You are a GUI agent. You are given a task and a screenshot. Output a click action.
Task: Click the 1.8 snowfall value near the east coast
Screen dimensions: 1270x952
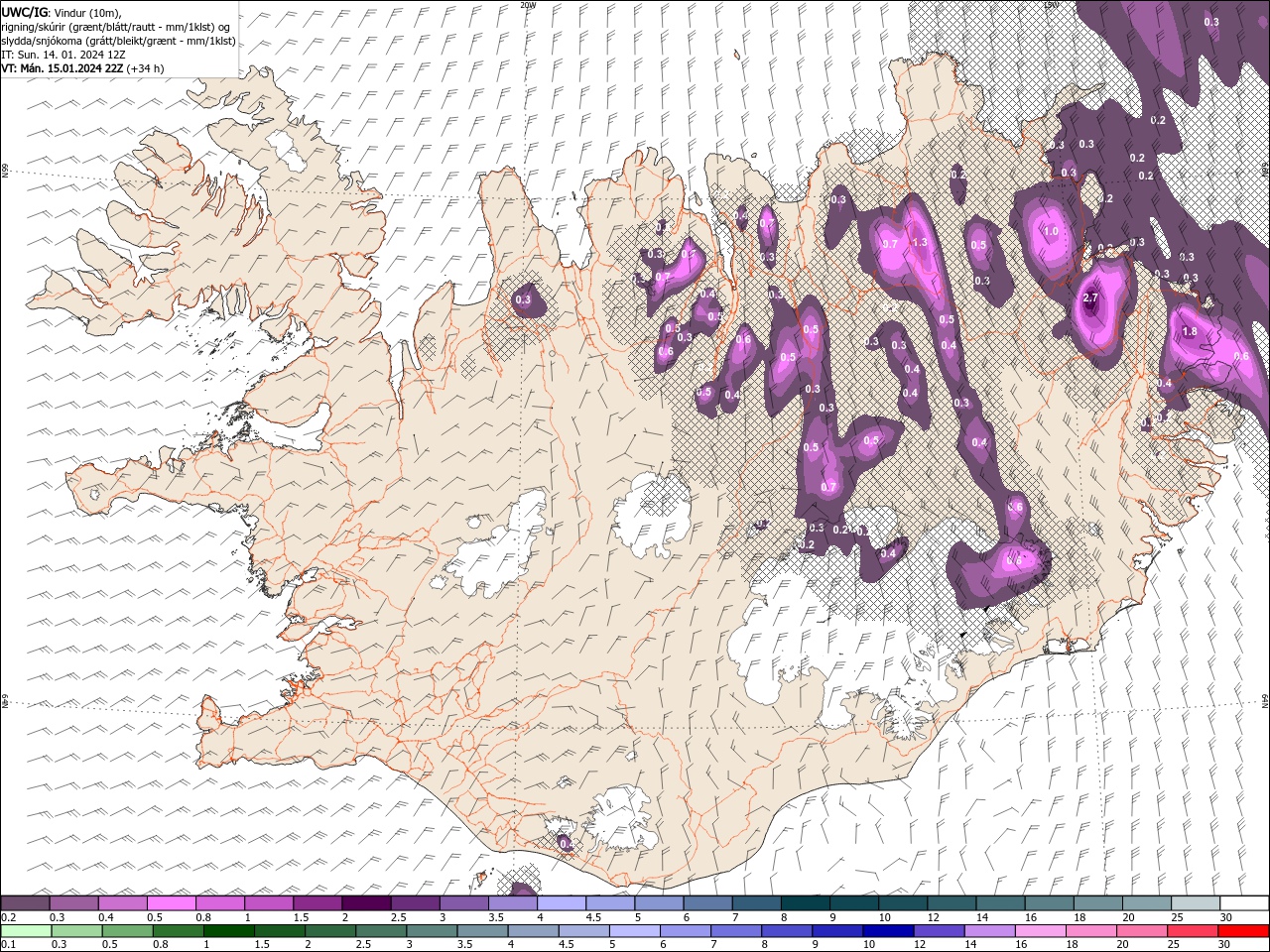[1191, 332]
